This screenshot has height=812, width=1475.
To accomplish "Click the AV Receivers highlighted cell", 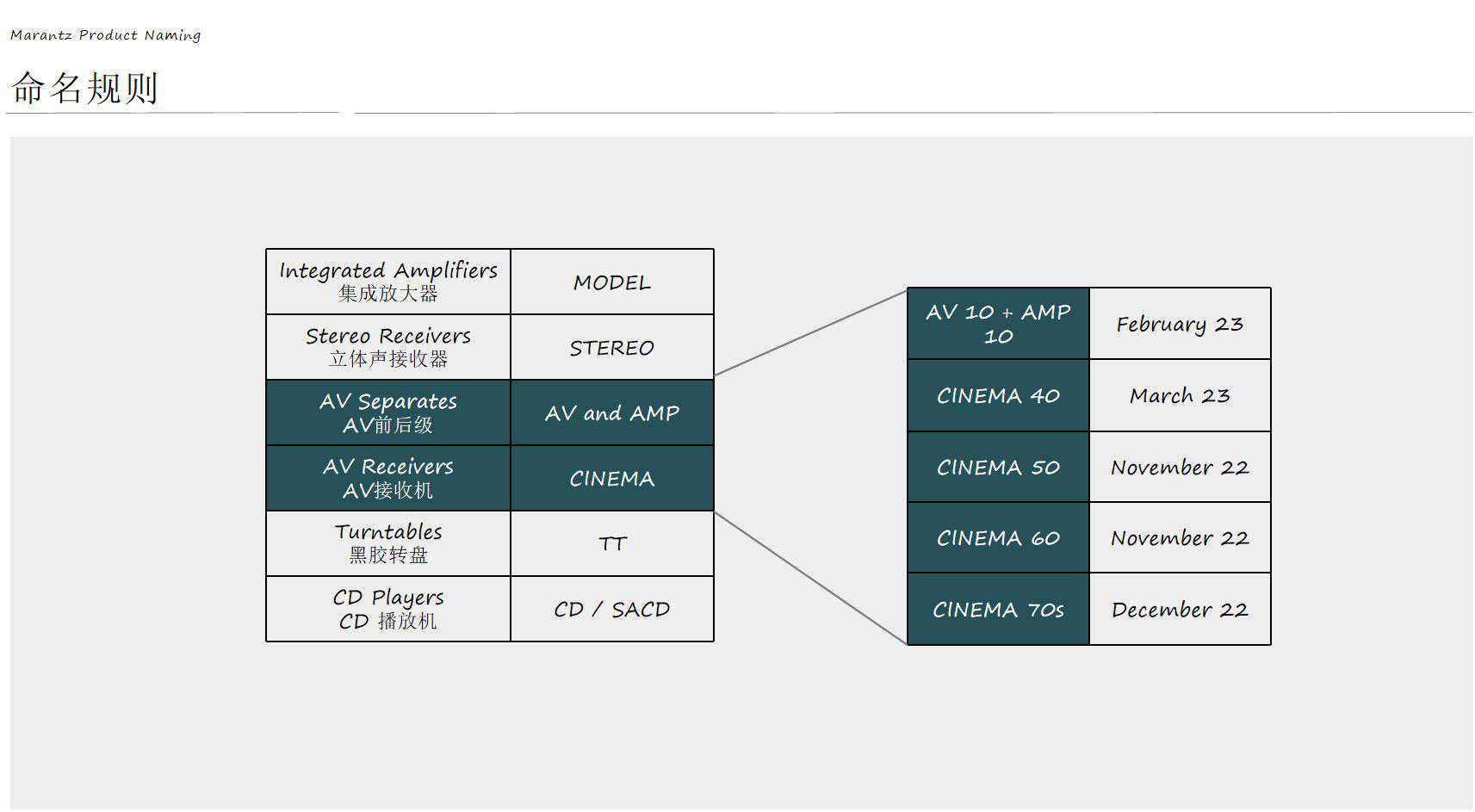I will (x=387, y=478).
